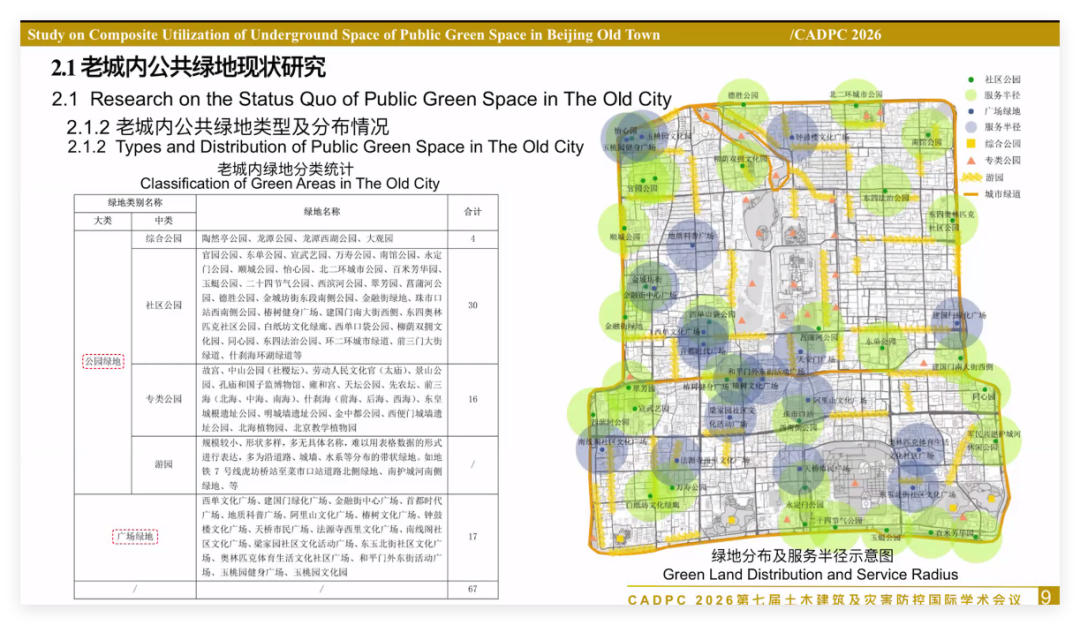Click the green 社区公园 legend dot
The height and width of the screenshot is (625, 1080).
coord(970,79)
